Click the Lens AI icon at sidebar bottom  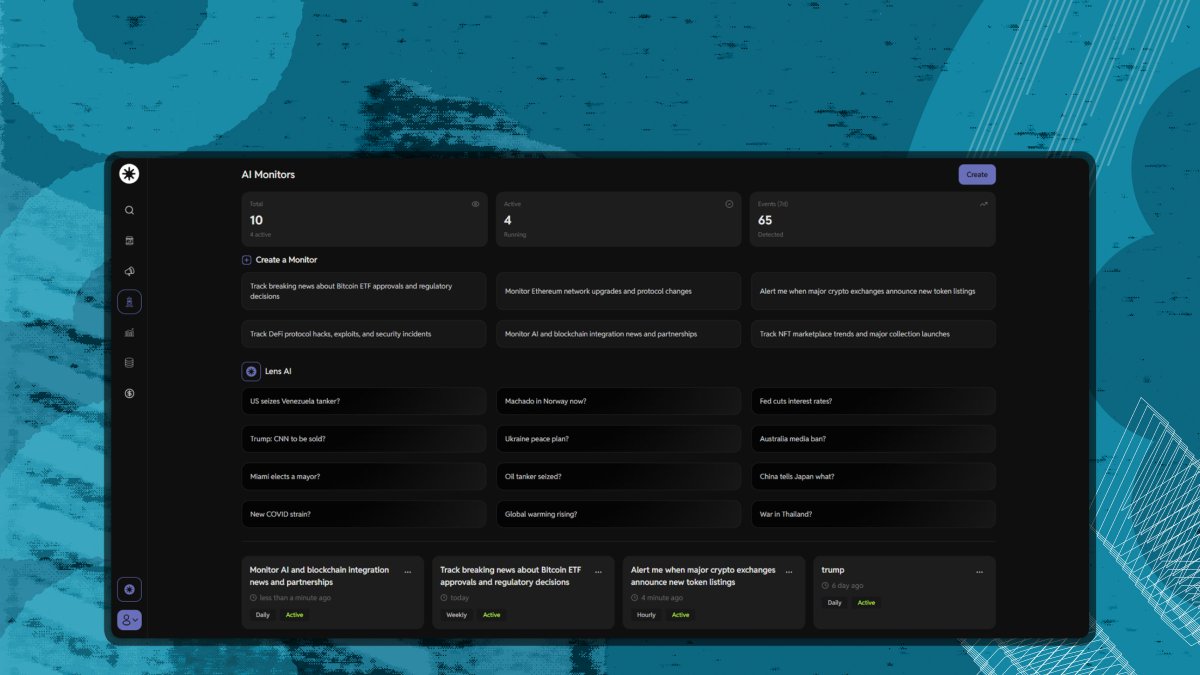[129, 590]
